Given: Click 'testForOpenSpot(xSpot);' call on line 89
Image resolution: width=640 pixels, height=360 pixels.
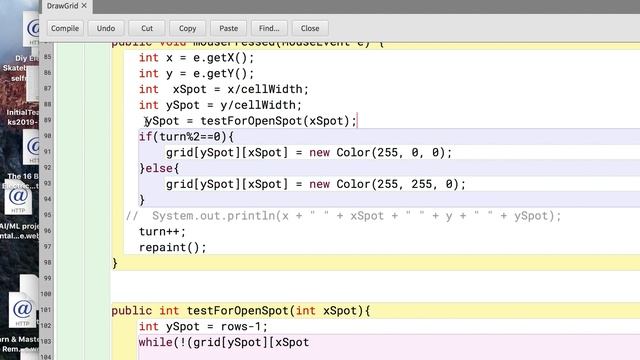Looking at the screenshot, I should click(x=278, y=121).
